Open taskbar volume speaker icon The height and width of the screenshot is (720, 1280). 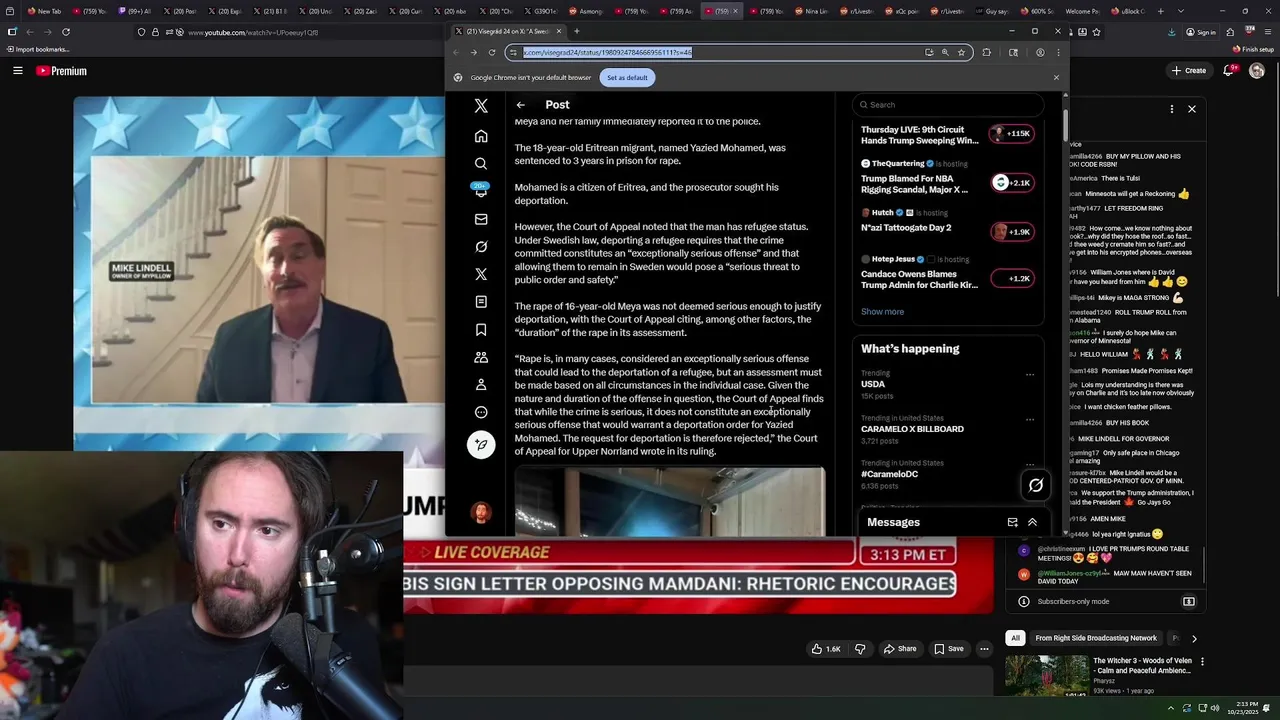(x=1214, y=708)
